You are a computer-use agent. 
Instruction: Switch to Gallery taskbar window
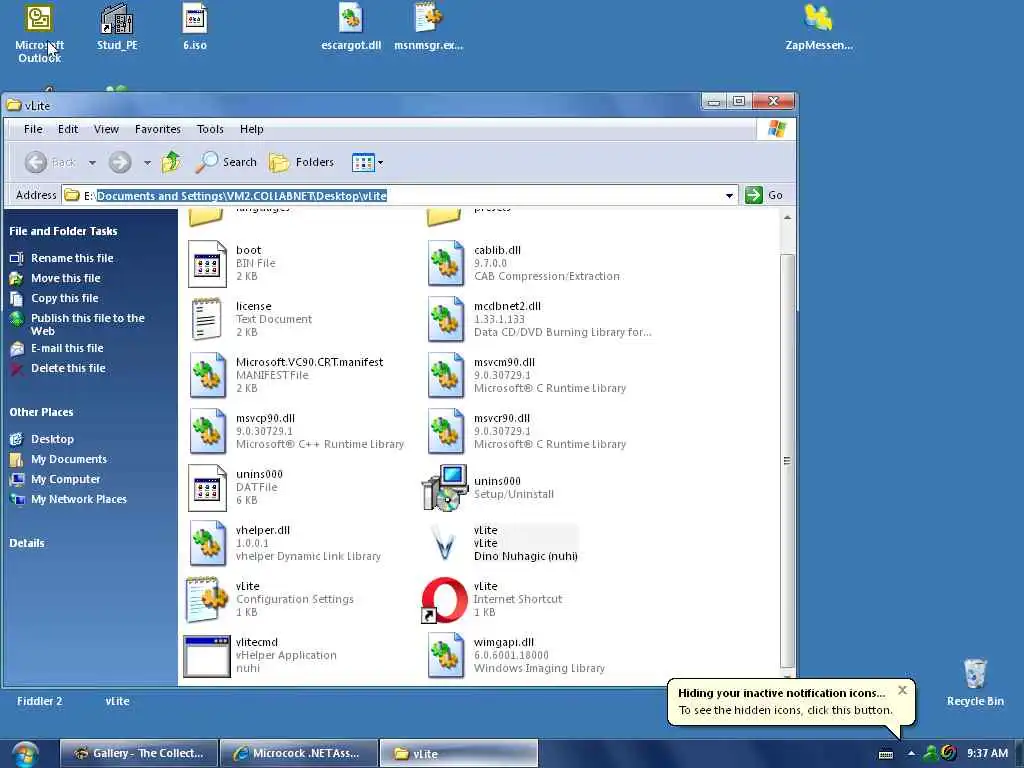(138, 754)
